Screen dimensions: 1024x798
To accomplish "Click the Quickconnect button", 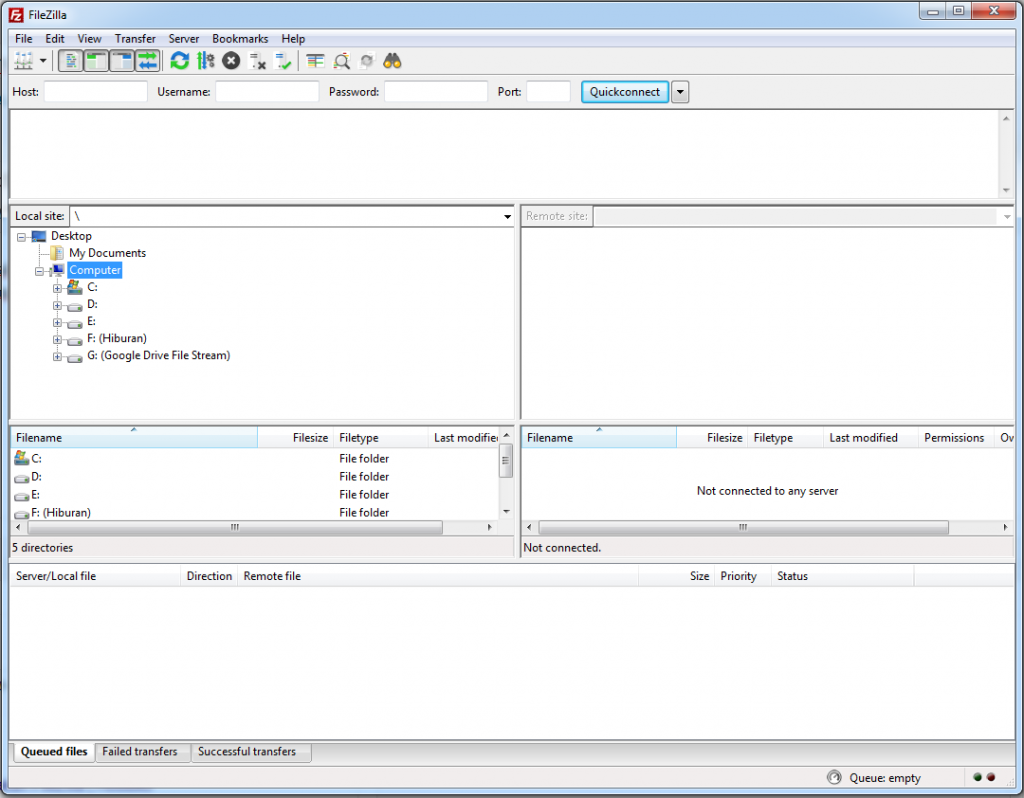I will tap(625, 92).
